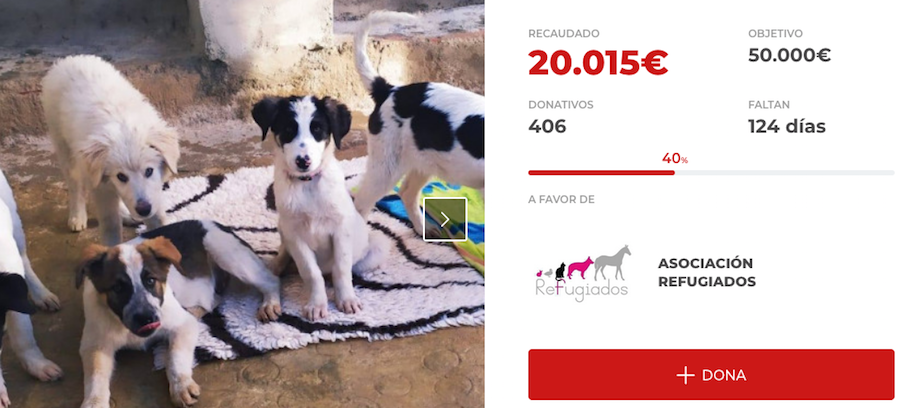Click the OBJETIVO label
This screenshot has height=408, width=900.
775,34
